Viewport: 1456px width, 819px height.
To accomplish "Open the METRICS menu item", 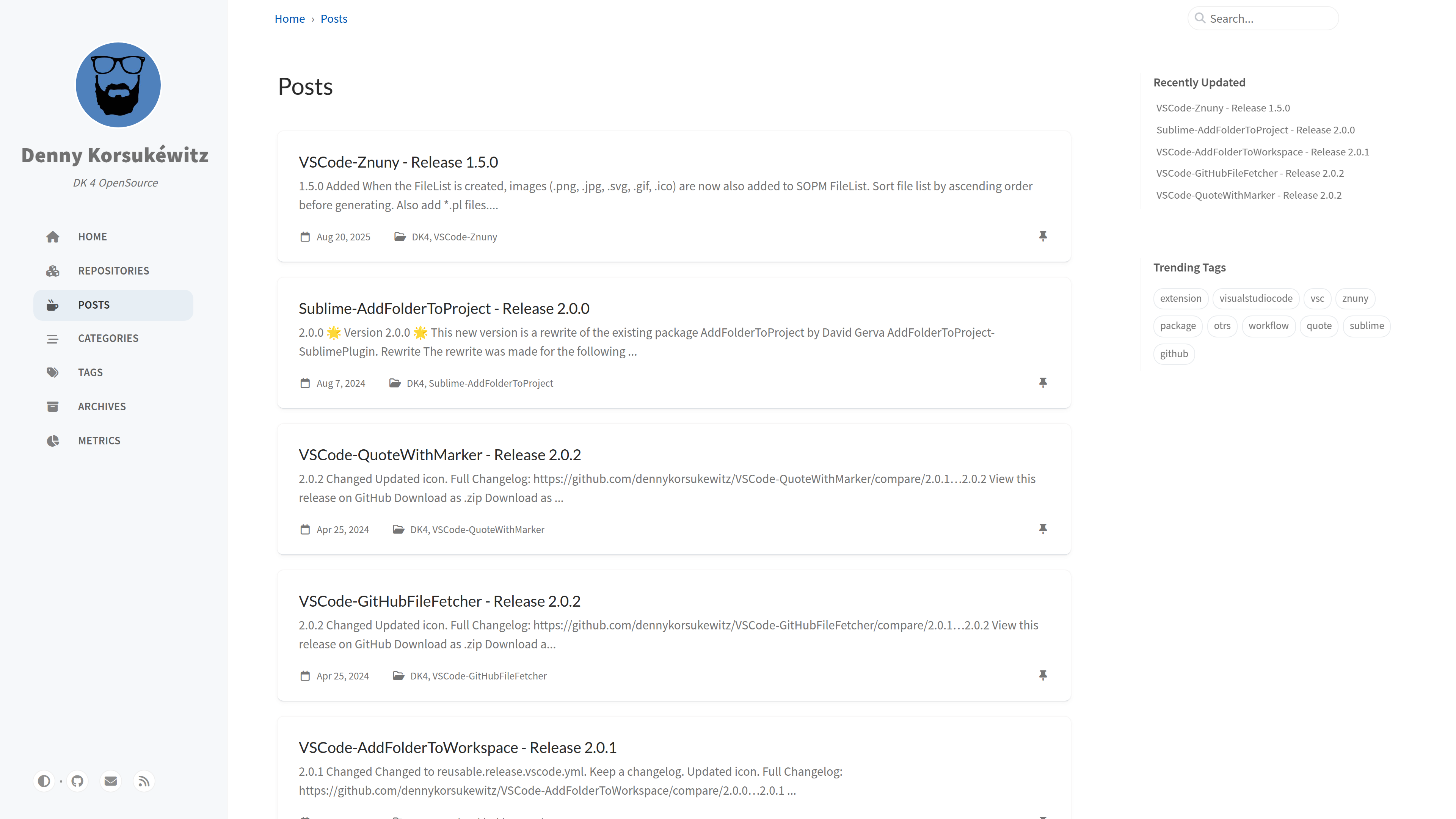I will click(113, 441).
